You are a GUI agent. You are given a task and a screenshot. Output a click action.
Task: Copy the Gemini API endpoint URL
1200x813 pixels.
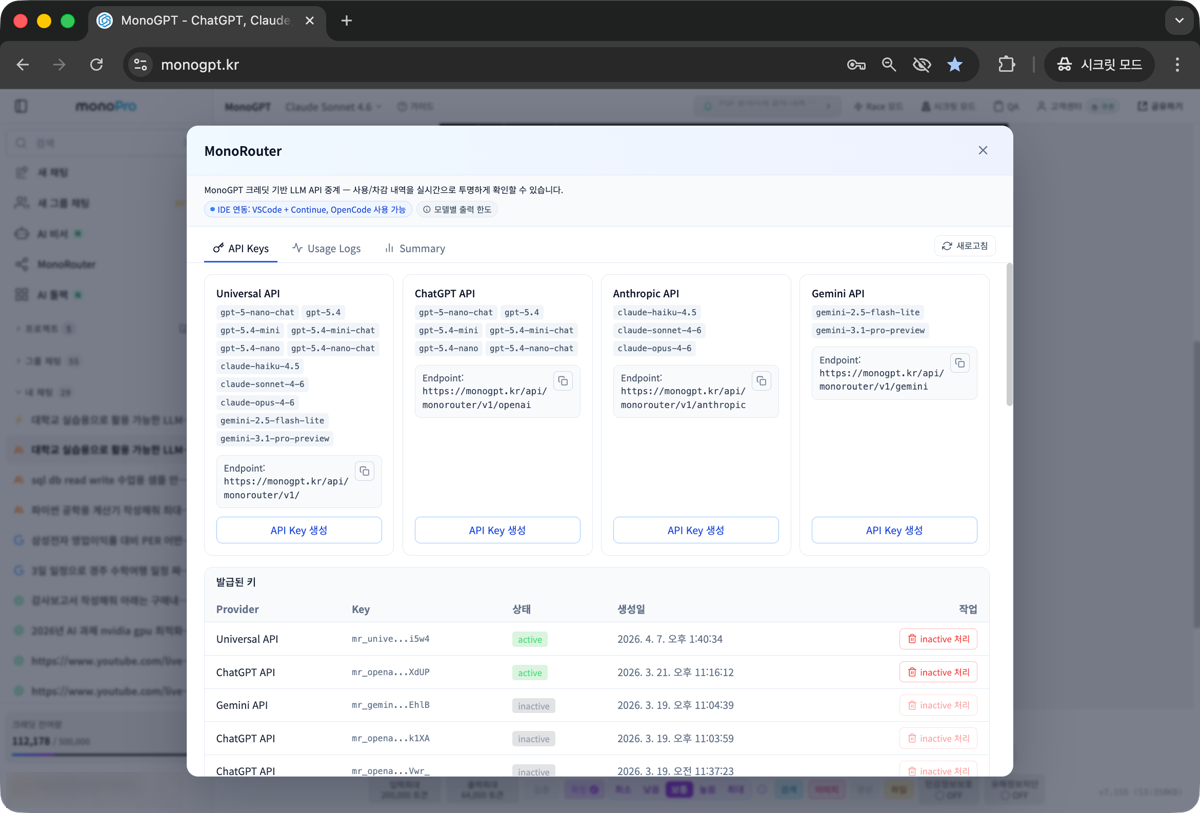coord(960,363)
